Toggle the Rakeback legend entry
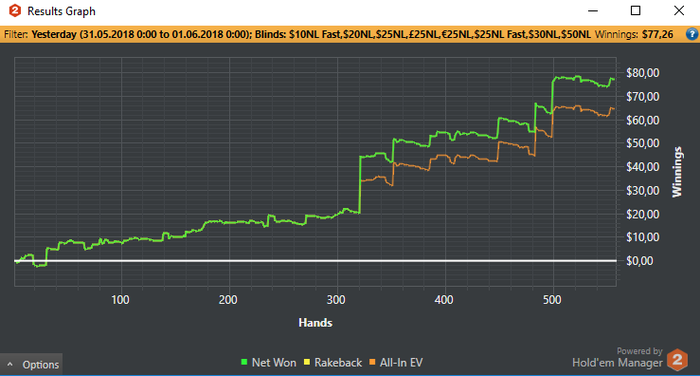This screenshot has width=700, height=376. [333, 363]
